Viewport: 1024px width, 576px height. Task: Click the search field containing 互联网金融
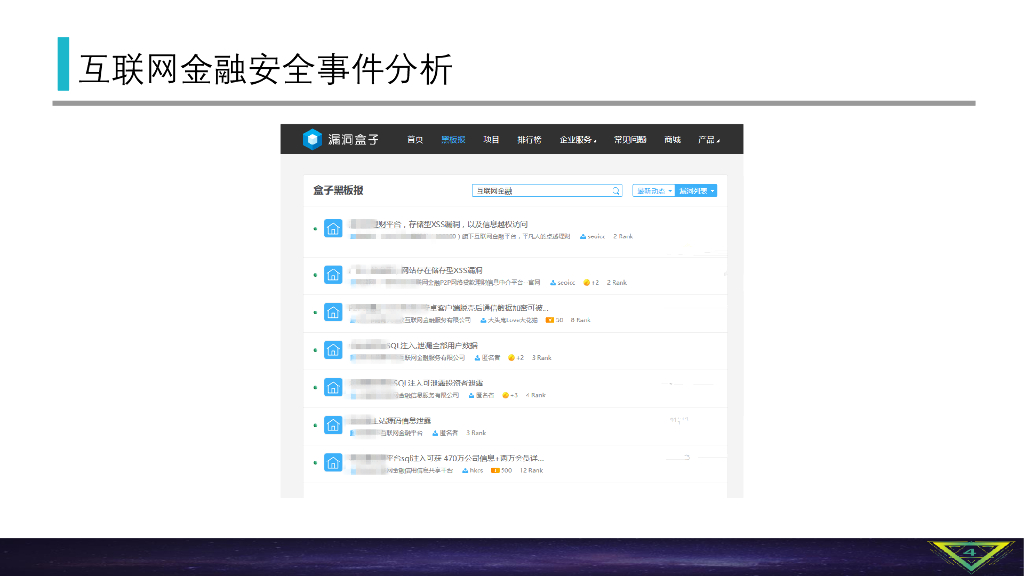[x=547, y=191]
